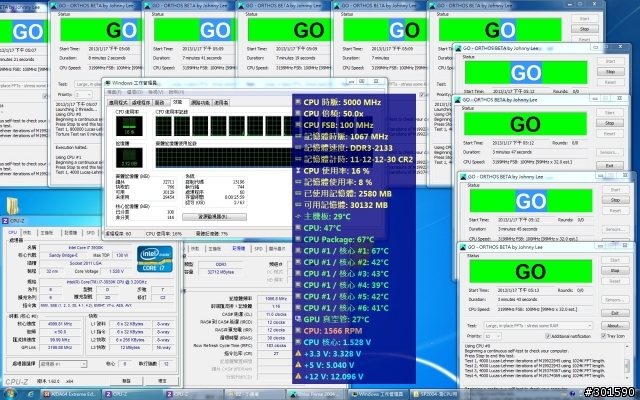Open Test dropdown in ORTHOS window started 05:13
Screen dimensions: 640x400
538,326
